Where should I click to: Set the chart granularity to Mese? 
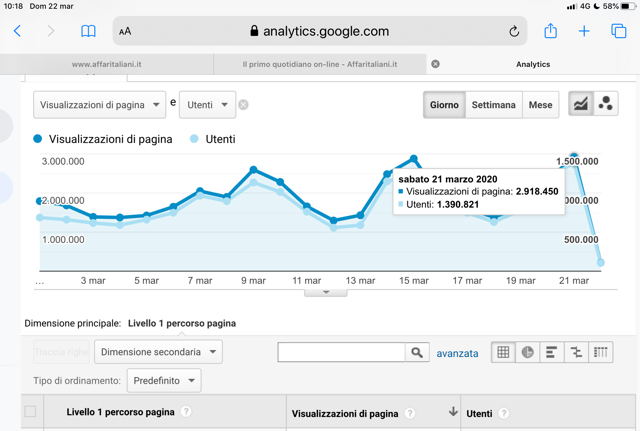[x=540, y=105]
